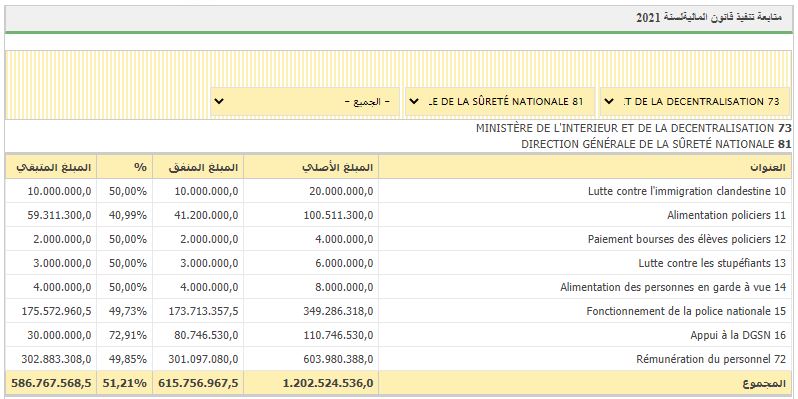Click remaining amount 175.572.960,5

pos(56,311)
